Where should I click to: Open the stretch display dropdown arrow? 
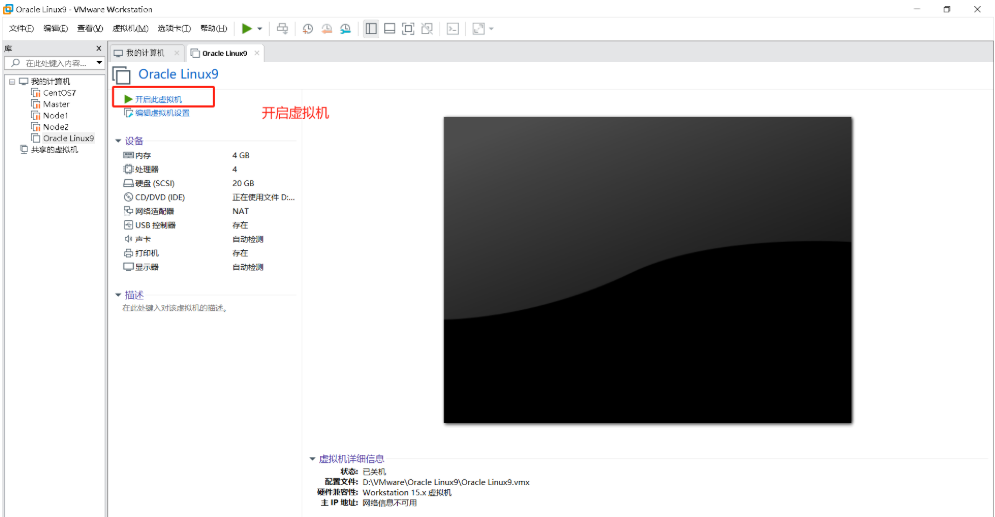491,29
